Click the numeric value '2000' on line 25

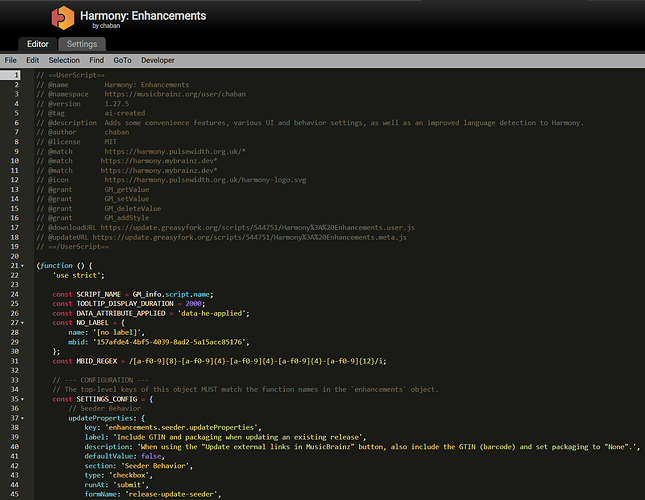click(x=193, y=304)
